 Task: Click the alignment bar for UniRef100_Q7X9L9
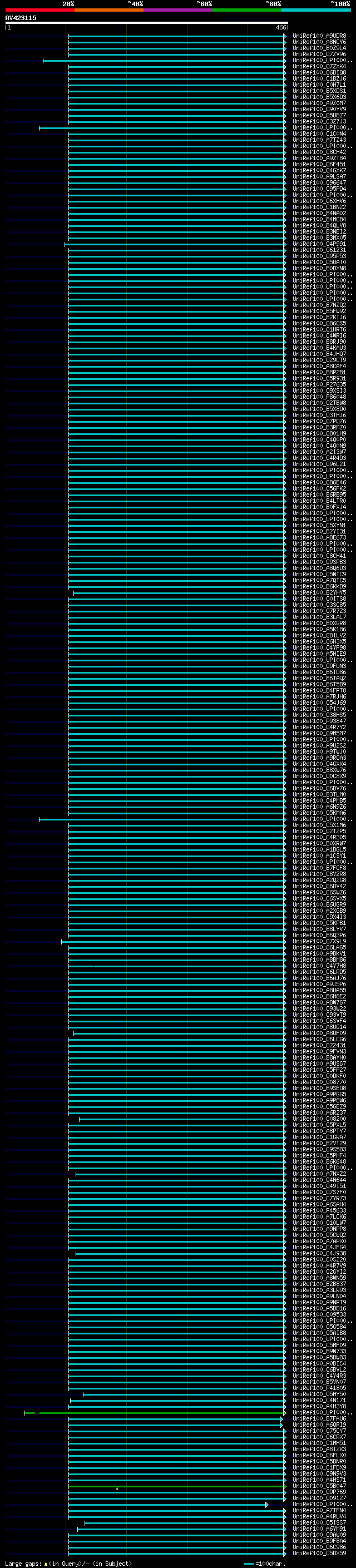point(174,942)
